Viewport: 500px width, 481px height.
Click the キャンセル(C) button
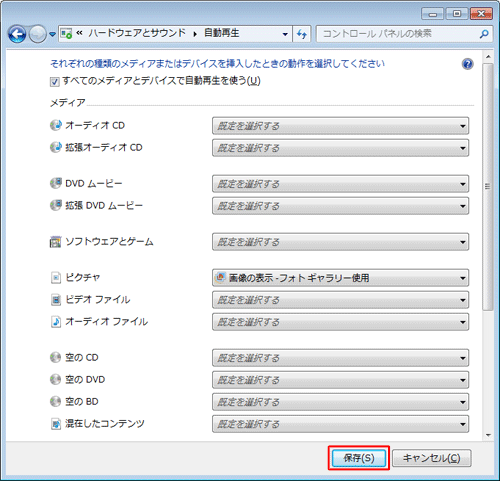coord(432,458)
